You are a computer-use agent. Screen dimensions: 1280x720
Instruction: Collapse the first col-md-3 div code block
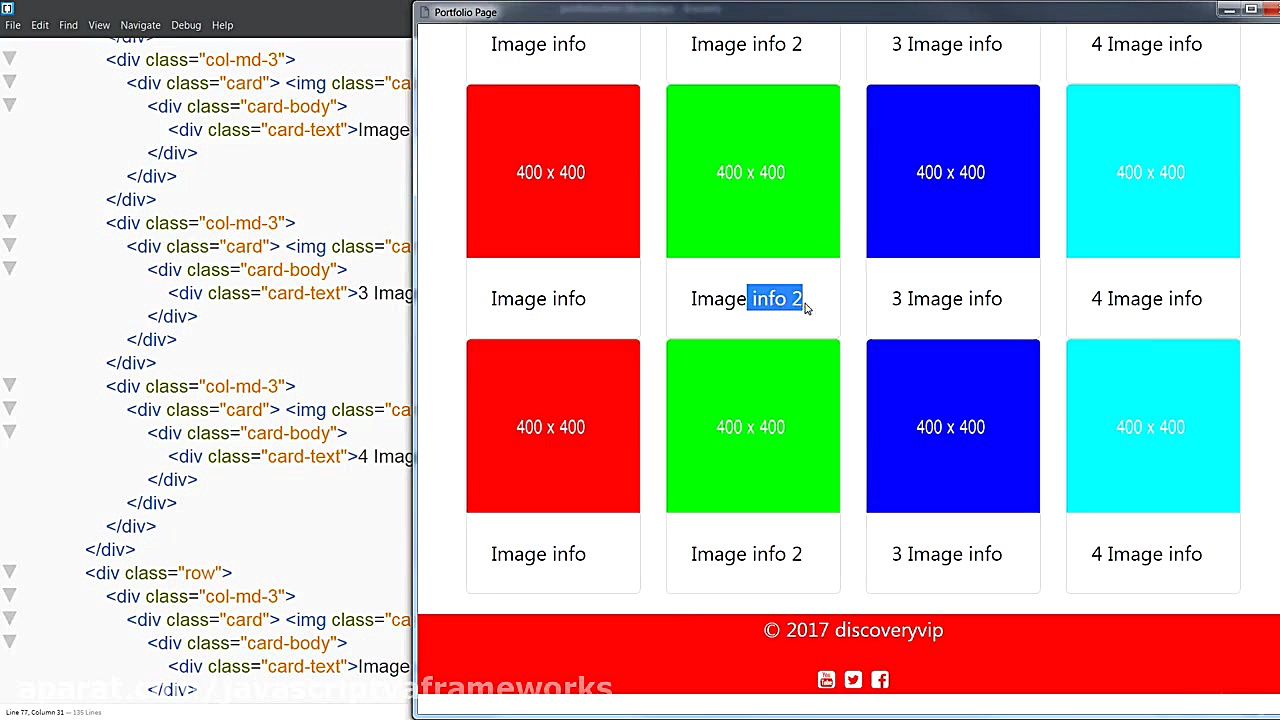pyautogui.click(x=9, y=58)
